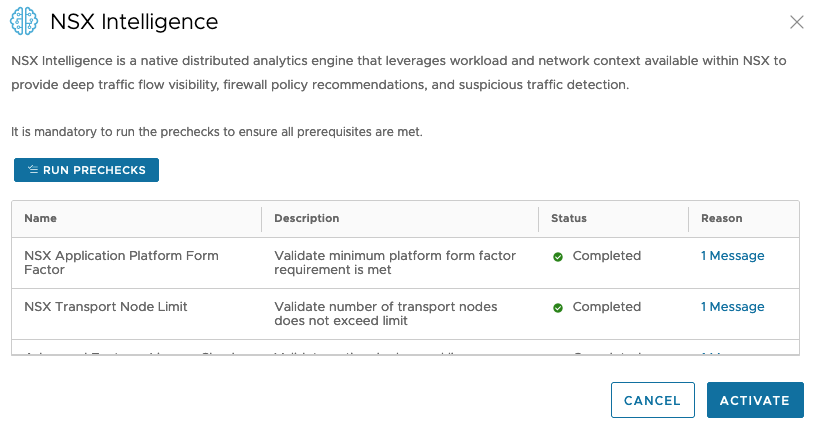This screenshot has width=813, height=430.
Task: Click column divider between Name and Description
Action: point(262,218)
